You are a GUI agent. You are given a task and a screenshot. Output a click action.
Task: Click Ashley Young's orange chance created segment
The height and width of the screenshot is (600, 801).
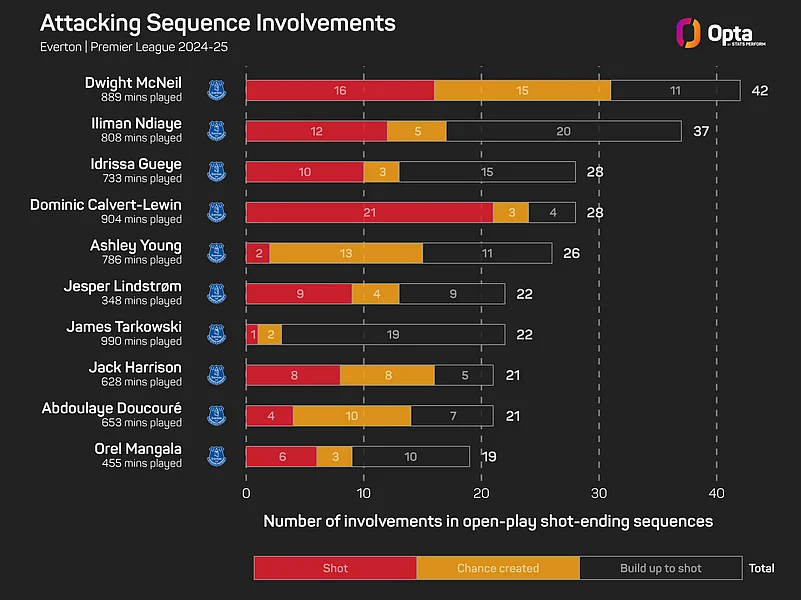[346, 253]
